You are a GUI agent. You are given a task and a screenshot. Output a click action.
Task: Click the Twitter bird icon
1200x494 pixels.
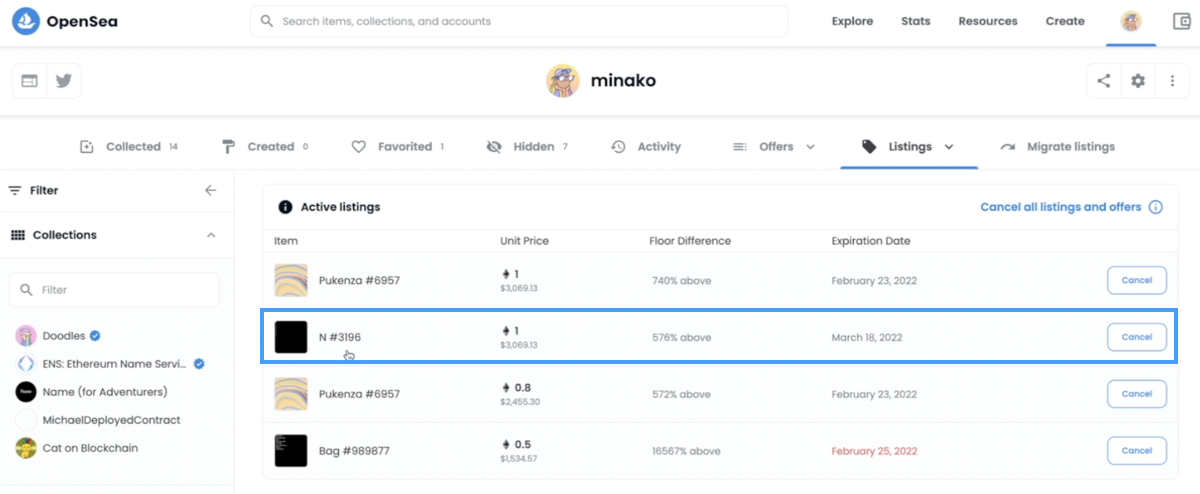pyautogui.click(x=64, y=81)
